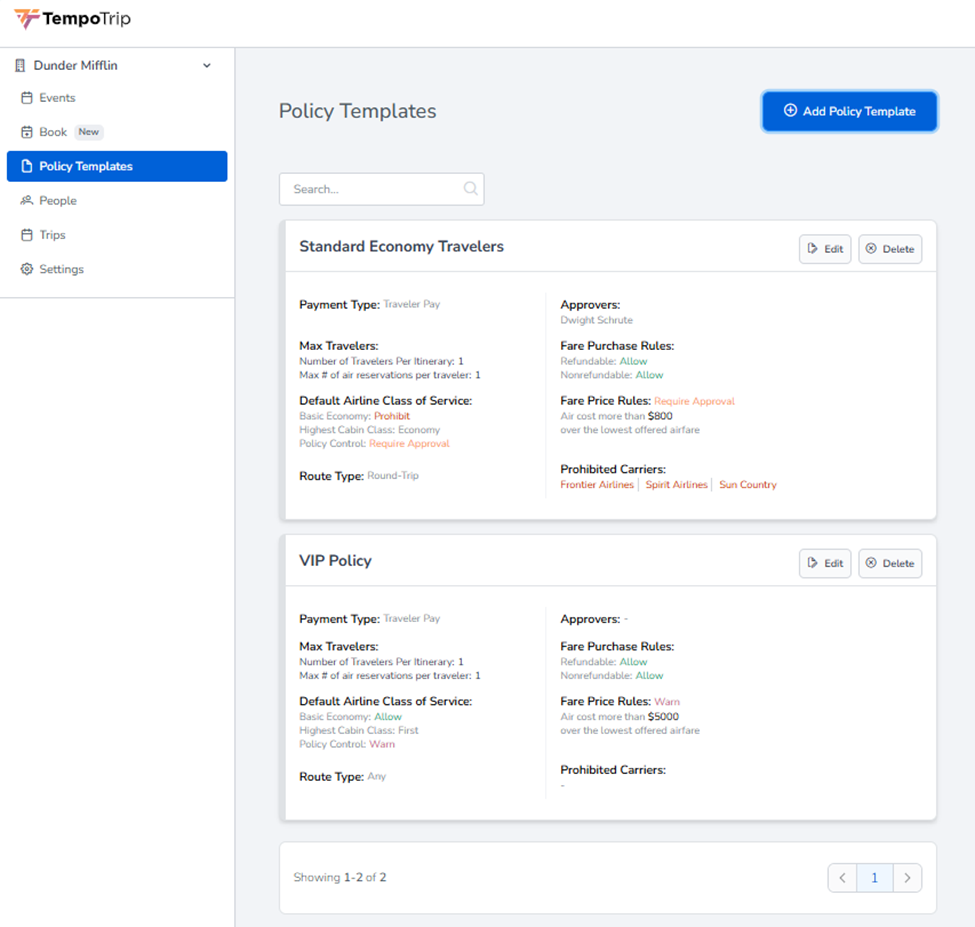The image size is (975, 927).
Task: Edit the Standard Economy Travelers policy
Action: coord(824,249)
